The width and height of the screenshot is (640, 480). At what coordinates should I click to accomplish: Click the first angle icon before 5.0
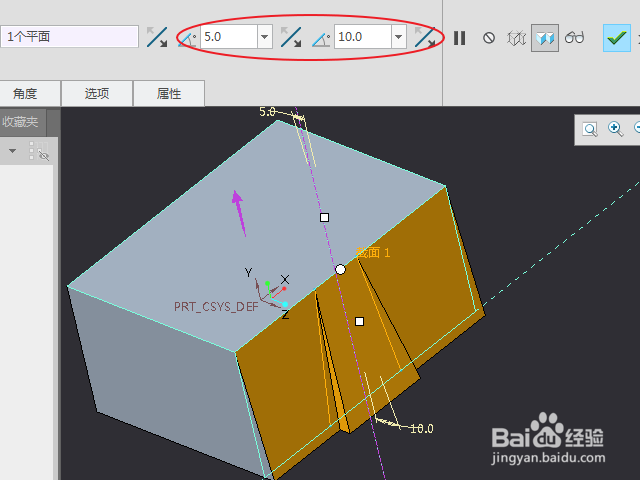[x=187, y=39]
